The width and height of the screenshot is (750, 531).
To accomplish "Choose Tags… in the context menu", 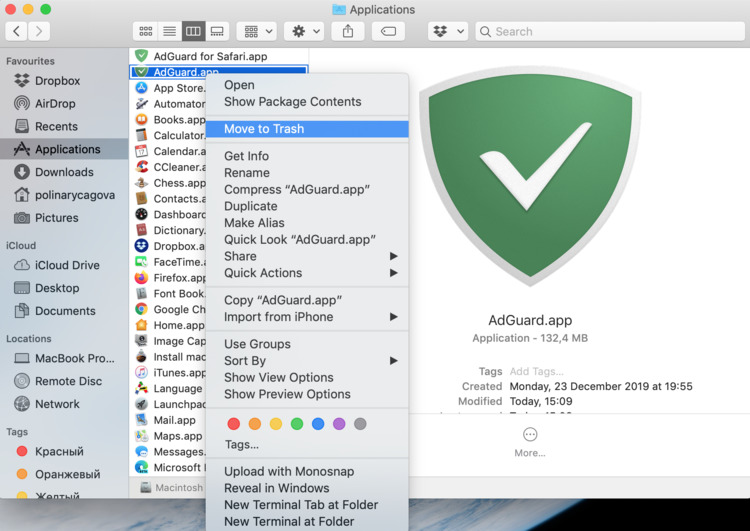I will pyautogui.click(x=307, y=445).
